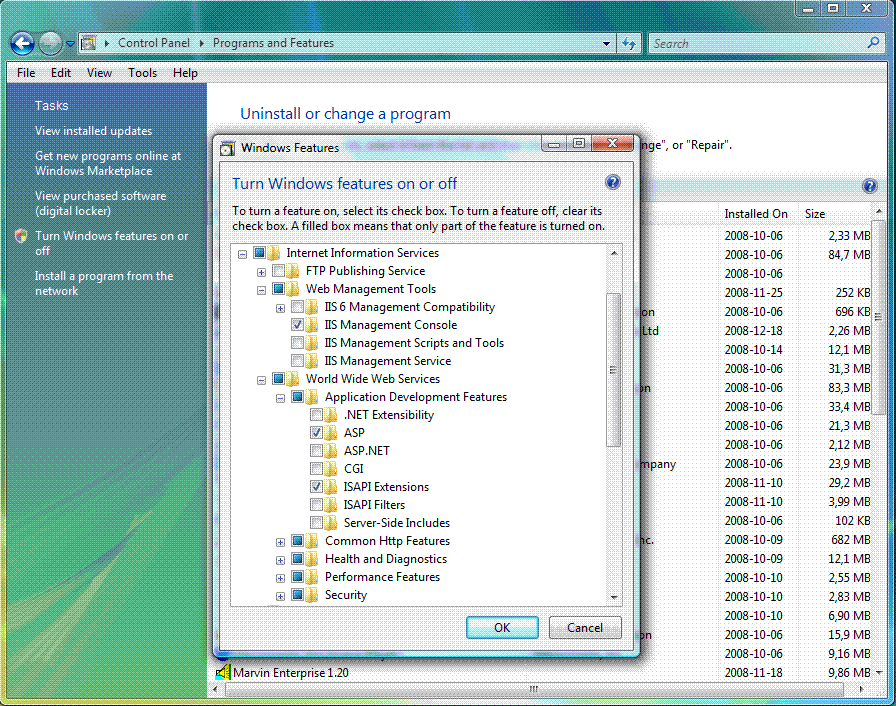Open the View menu

tap(99, 73)
